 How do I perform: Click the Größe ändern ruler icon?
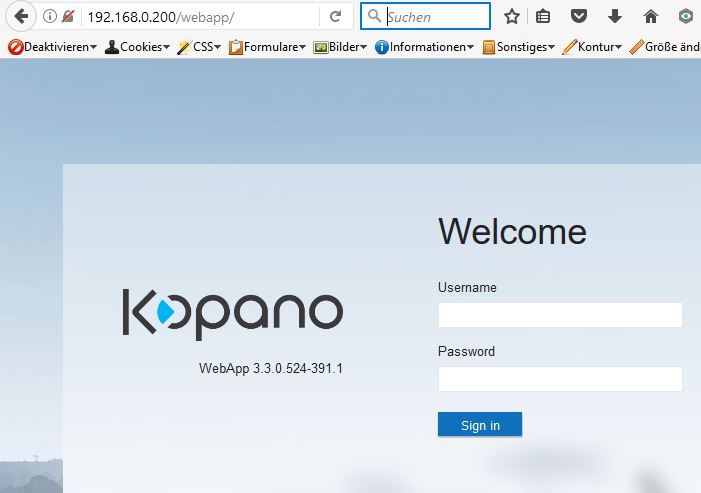[x=636, y=47]
